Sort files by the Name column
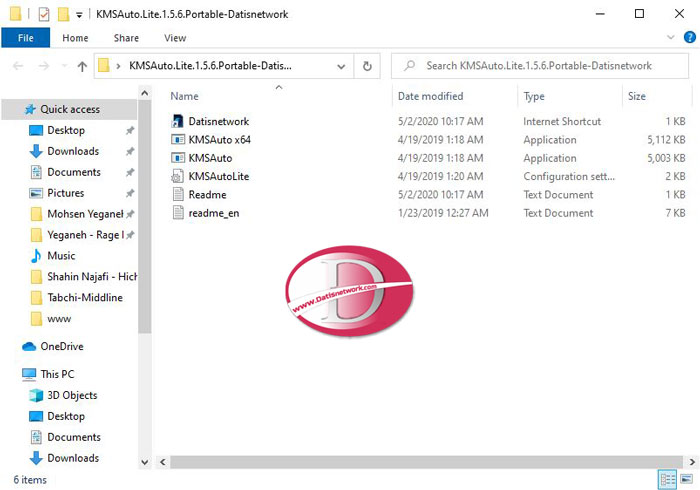This screenshot has width=700, height=490. [184, 96]
